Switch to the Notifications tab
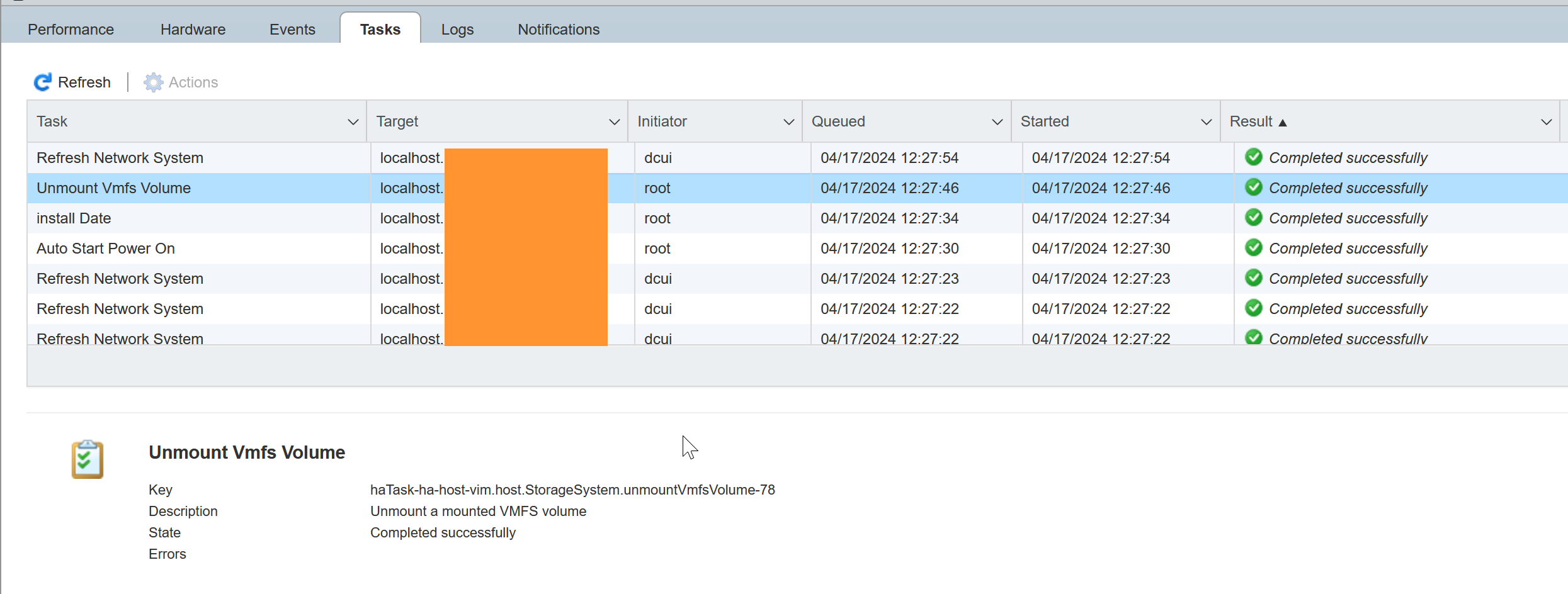The width and height of the screenshot is (1568, 594). (559, 30)
